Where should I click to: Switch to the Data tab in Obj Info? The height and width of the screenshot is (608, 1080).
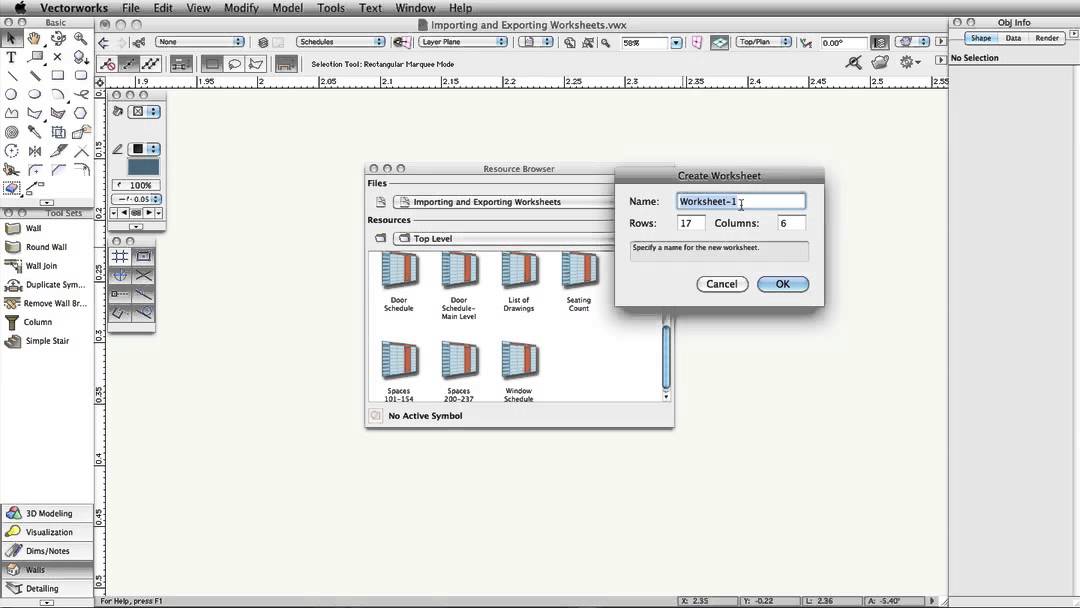1013,38
